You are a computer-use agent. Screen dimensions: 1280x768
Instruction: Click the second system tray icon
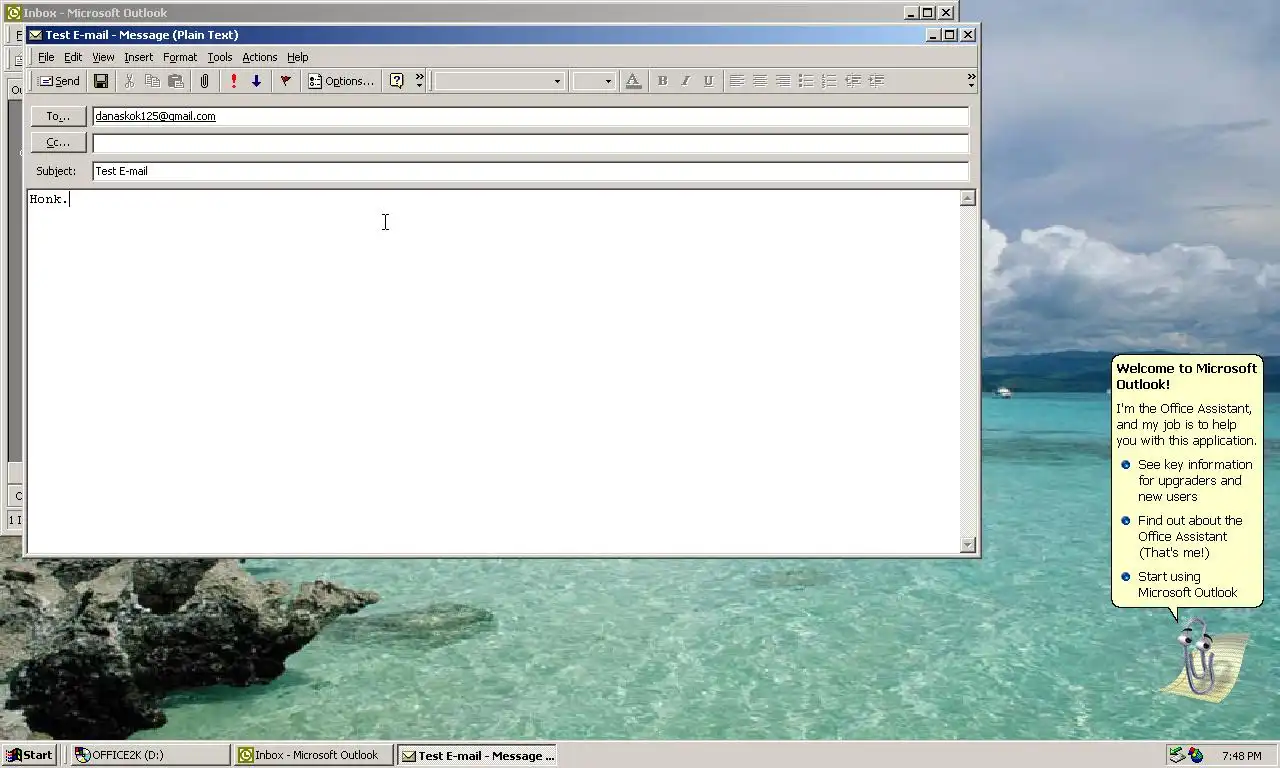click(x=1196, y=755)
